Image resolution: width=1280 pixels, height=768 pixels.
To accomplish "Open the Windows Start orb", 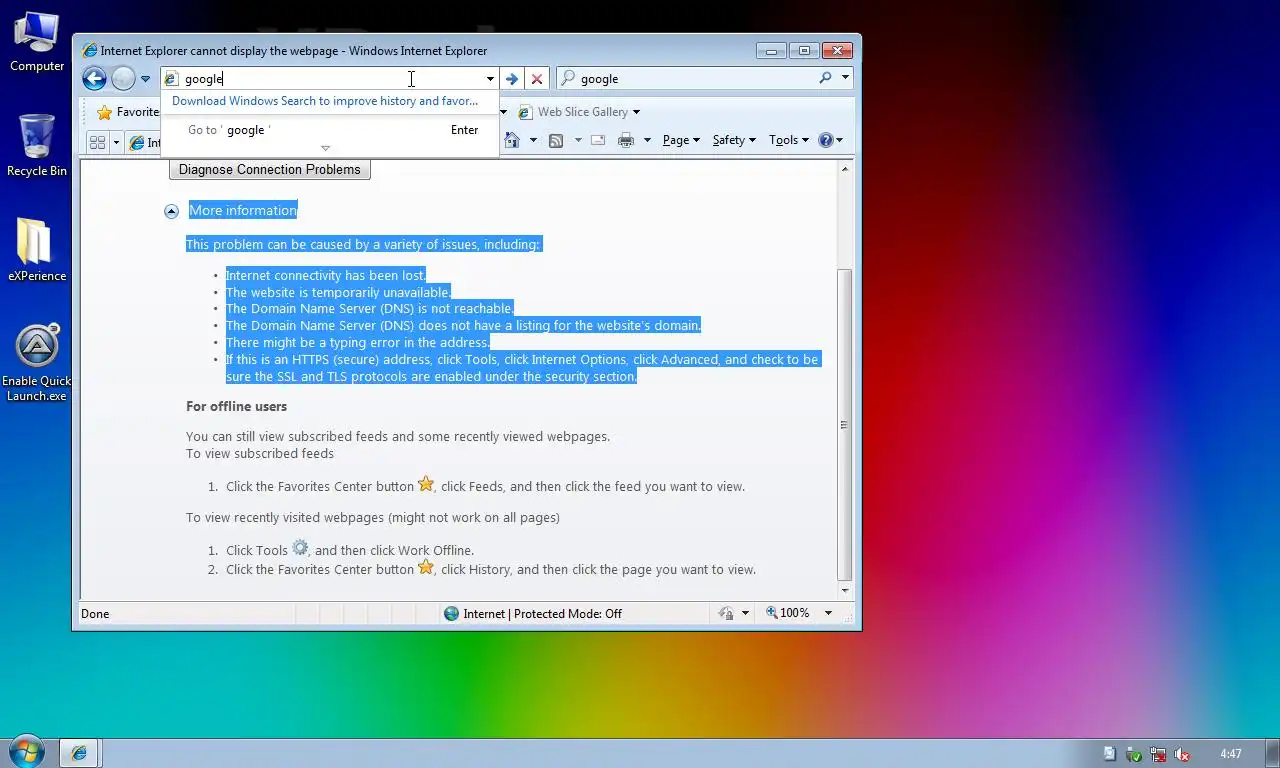I will pos(26,753).
